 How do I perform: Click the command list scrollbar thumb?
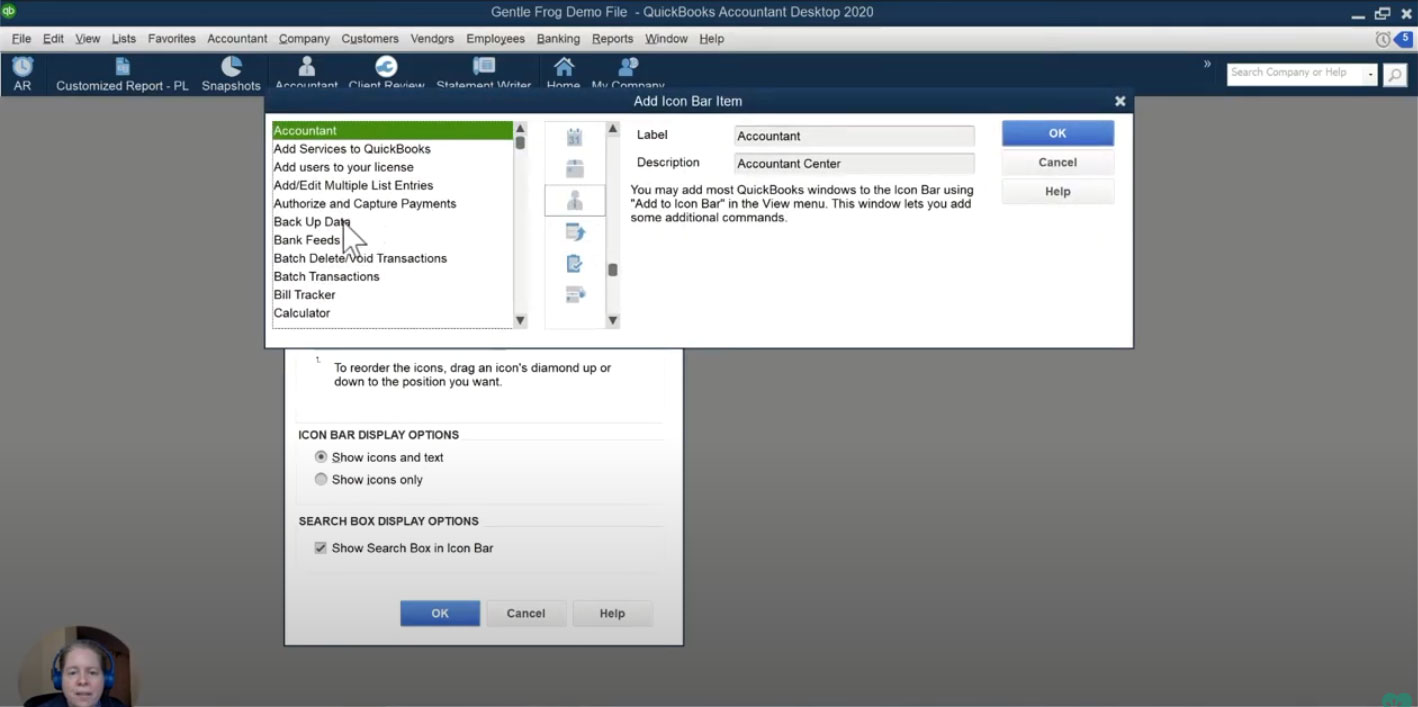tap(520, 142)
